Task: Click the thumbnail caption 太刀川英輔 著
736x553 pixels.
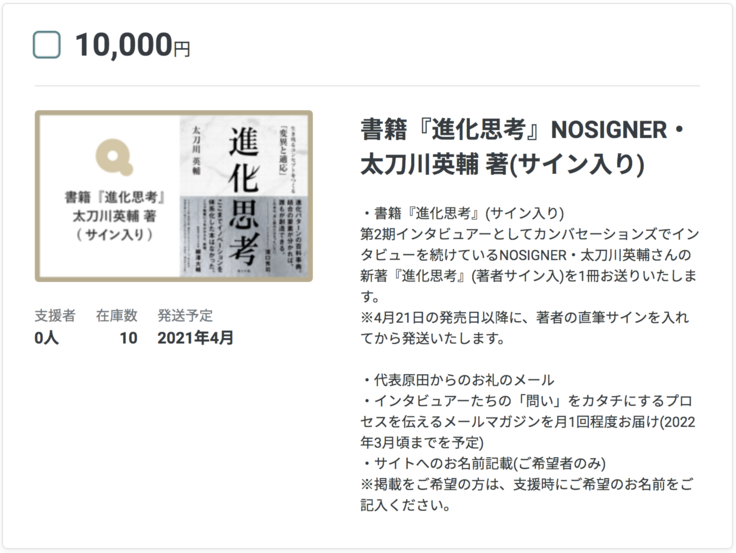Action: point(112,215)
